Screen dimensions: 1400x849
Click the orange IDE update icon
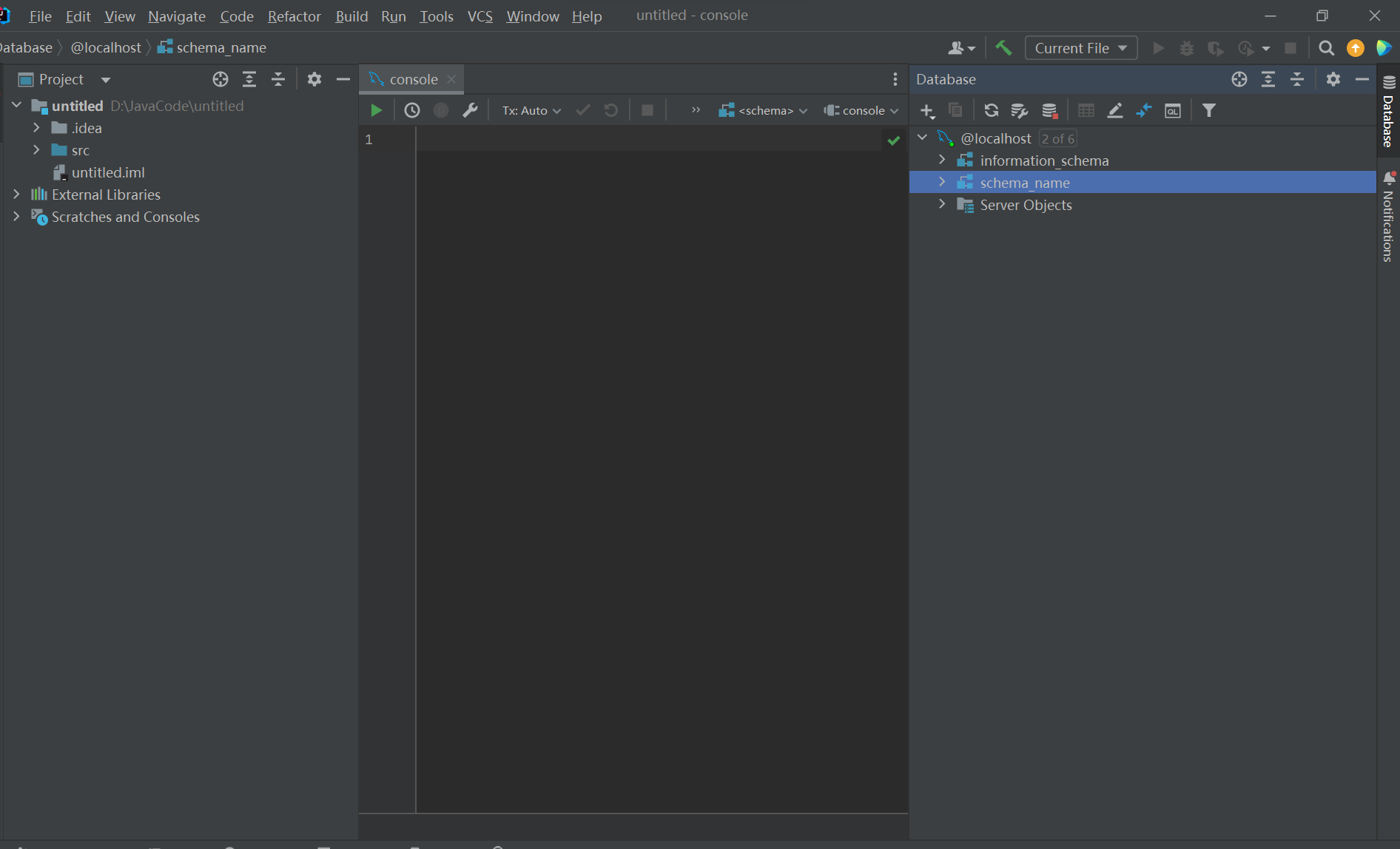[x=1356, y=48]
